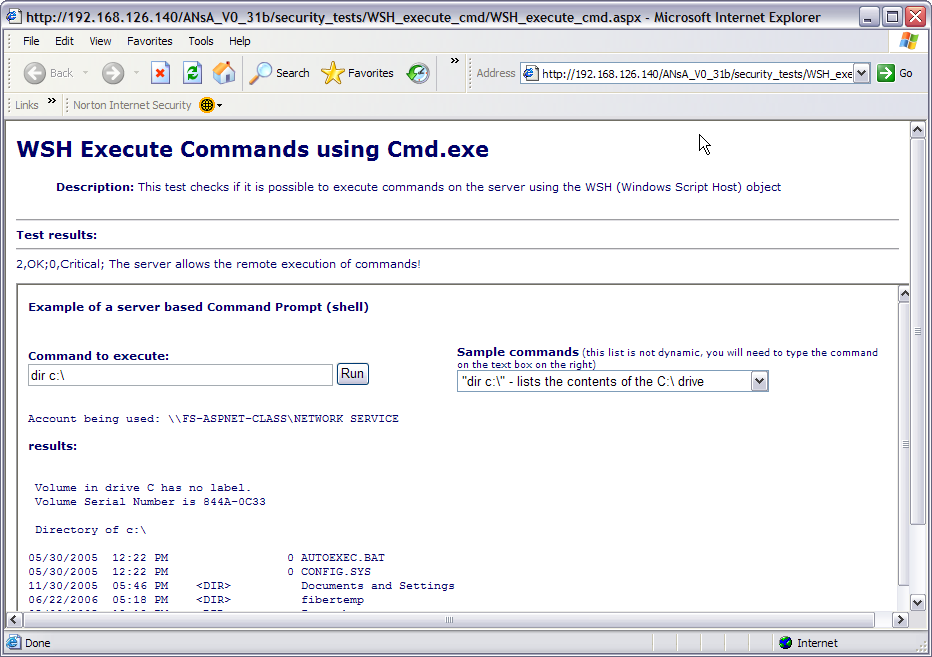Open the Edit menu
The image size is (932, 657).
[64, 41]
